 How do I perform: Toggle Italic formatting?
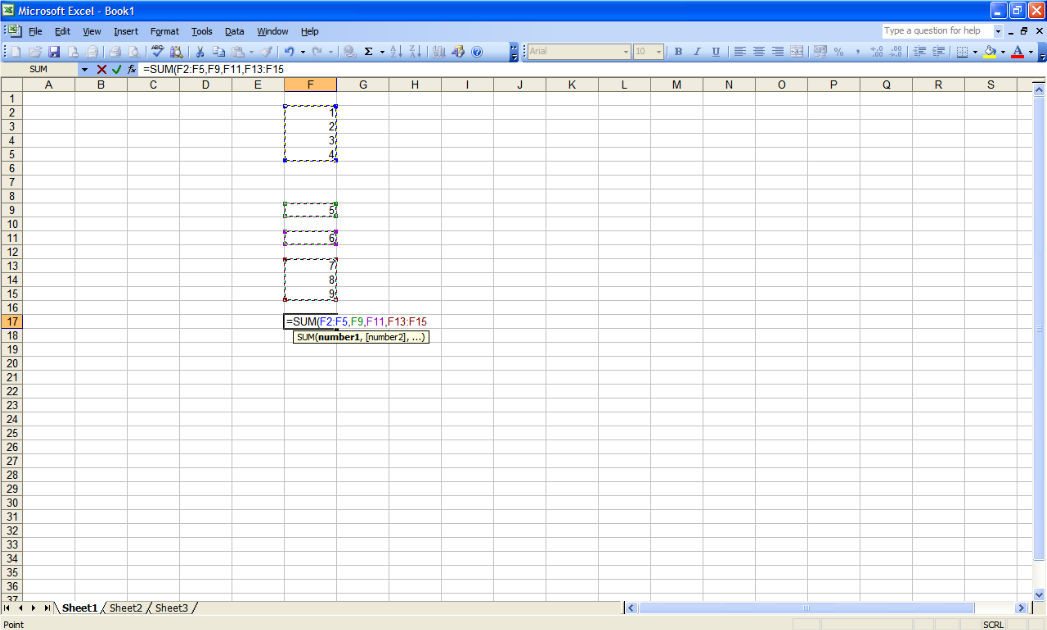(697, 51)
